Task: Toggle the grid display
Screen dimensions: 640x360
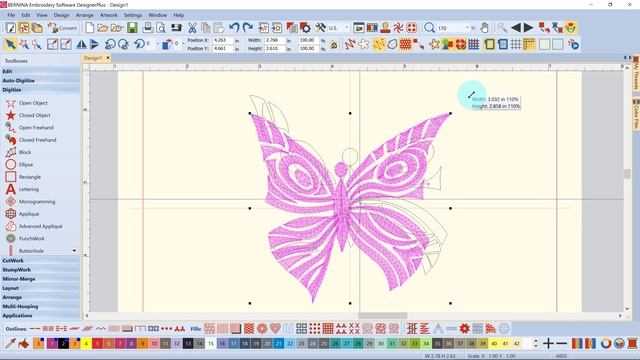Action: pyautogui.click(x=516, y=44)
